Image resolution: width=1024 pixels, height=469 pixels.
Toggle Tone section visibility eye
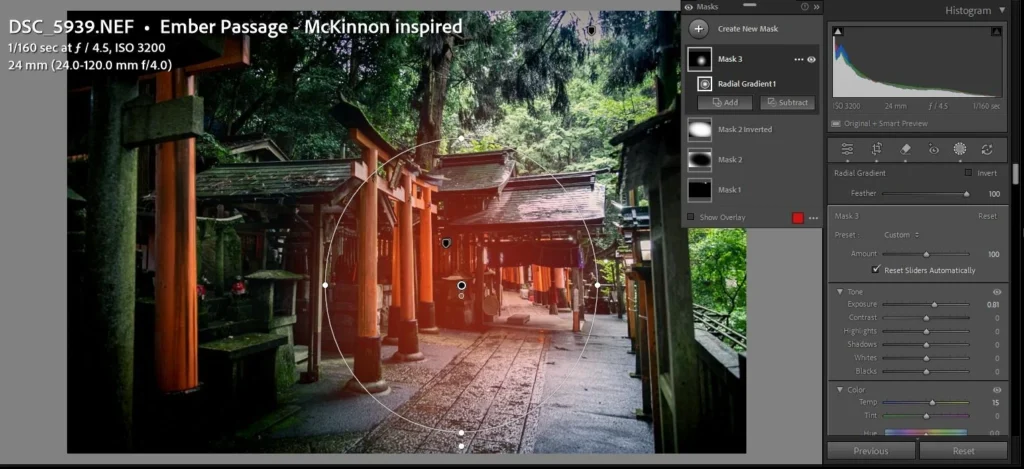point(997,292)
